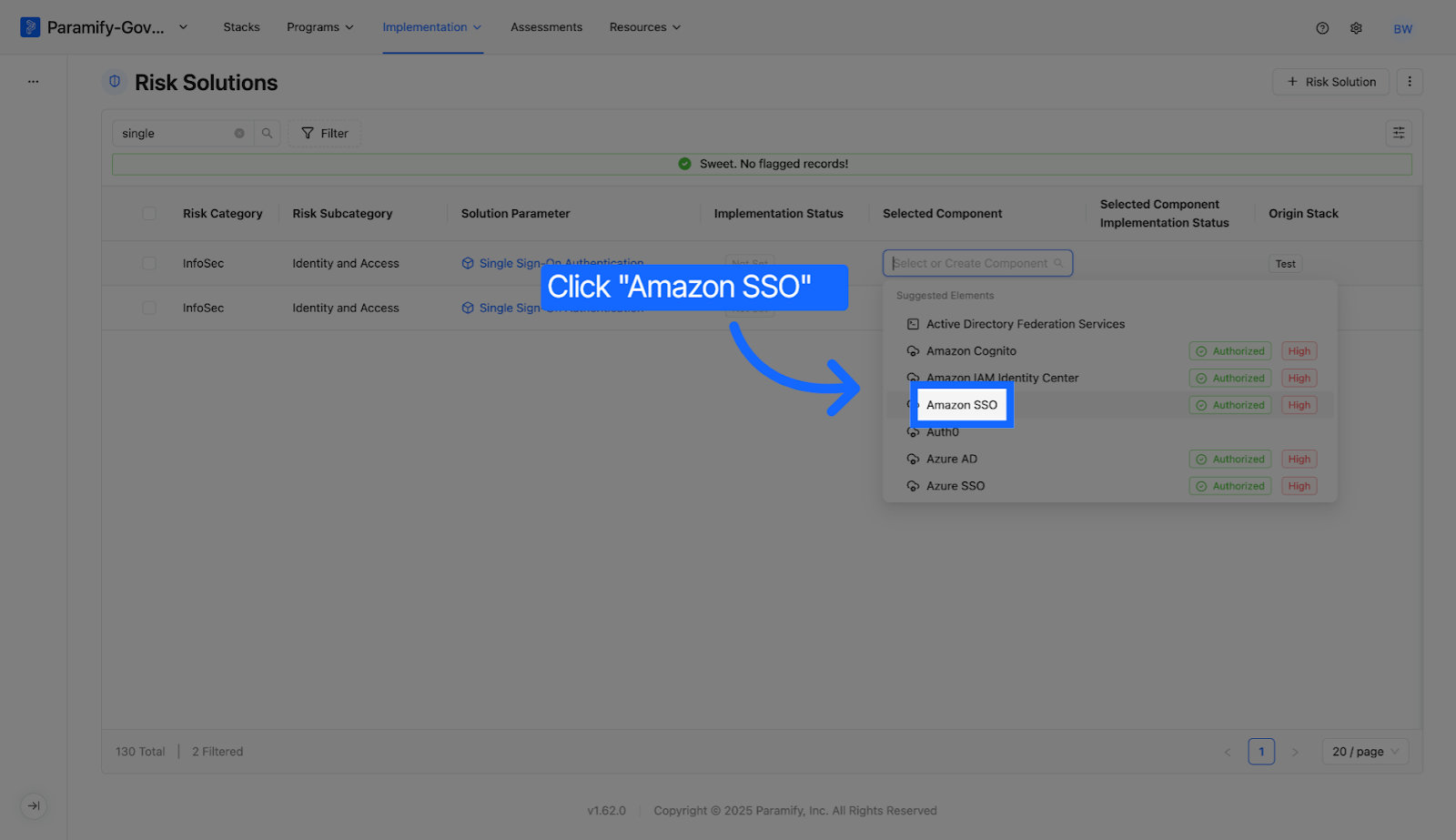Expand the Implementation menu

432,27
